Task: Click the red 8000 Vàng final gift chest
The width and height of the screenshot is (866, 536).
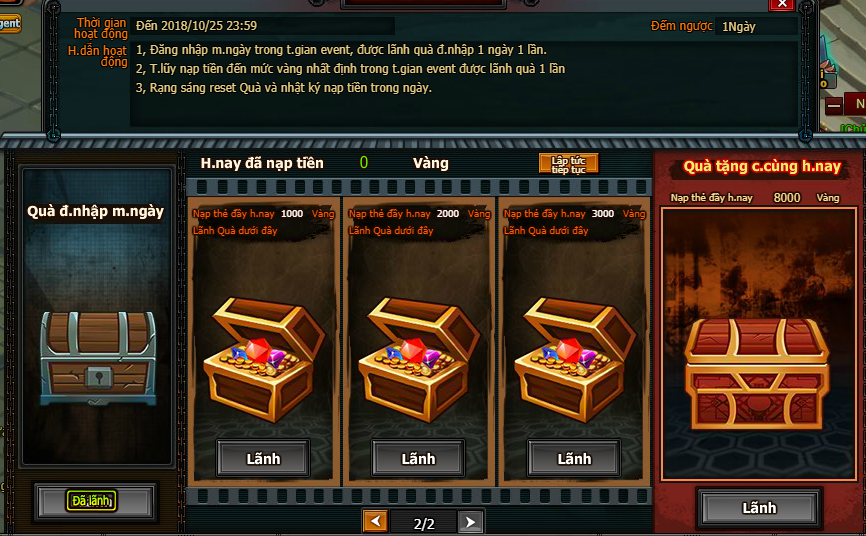Action: pyautogui.click(x=757, y=374)
